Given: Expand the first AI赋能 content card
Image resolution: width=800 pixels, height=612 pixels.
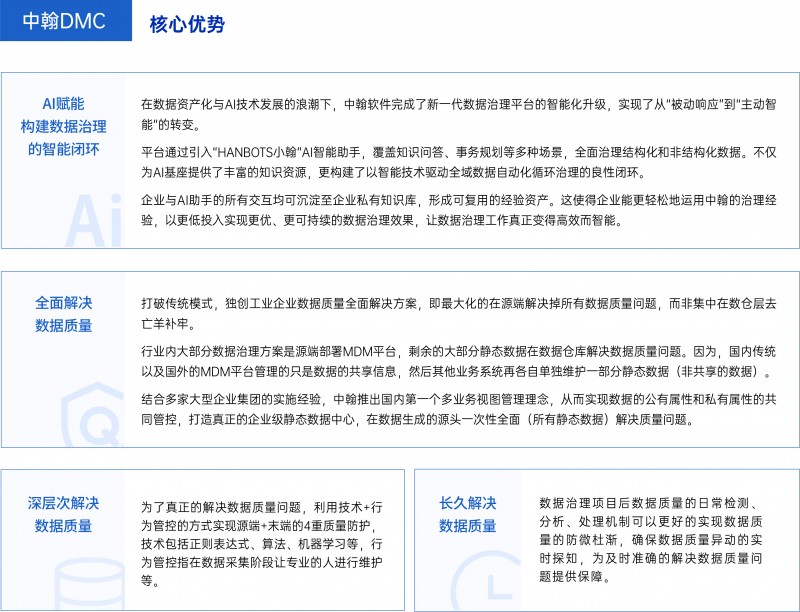Looking at the screenshot, I should 400,165.
